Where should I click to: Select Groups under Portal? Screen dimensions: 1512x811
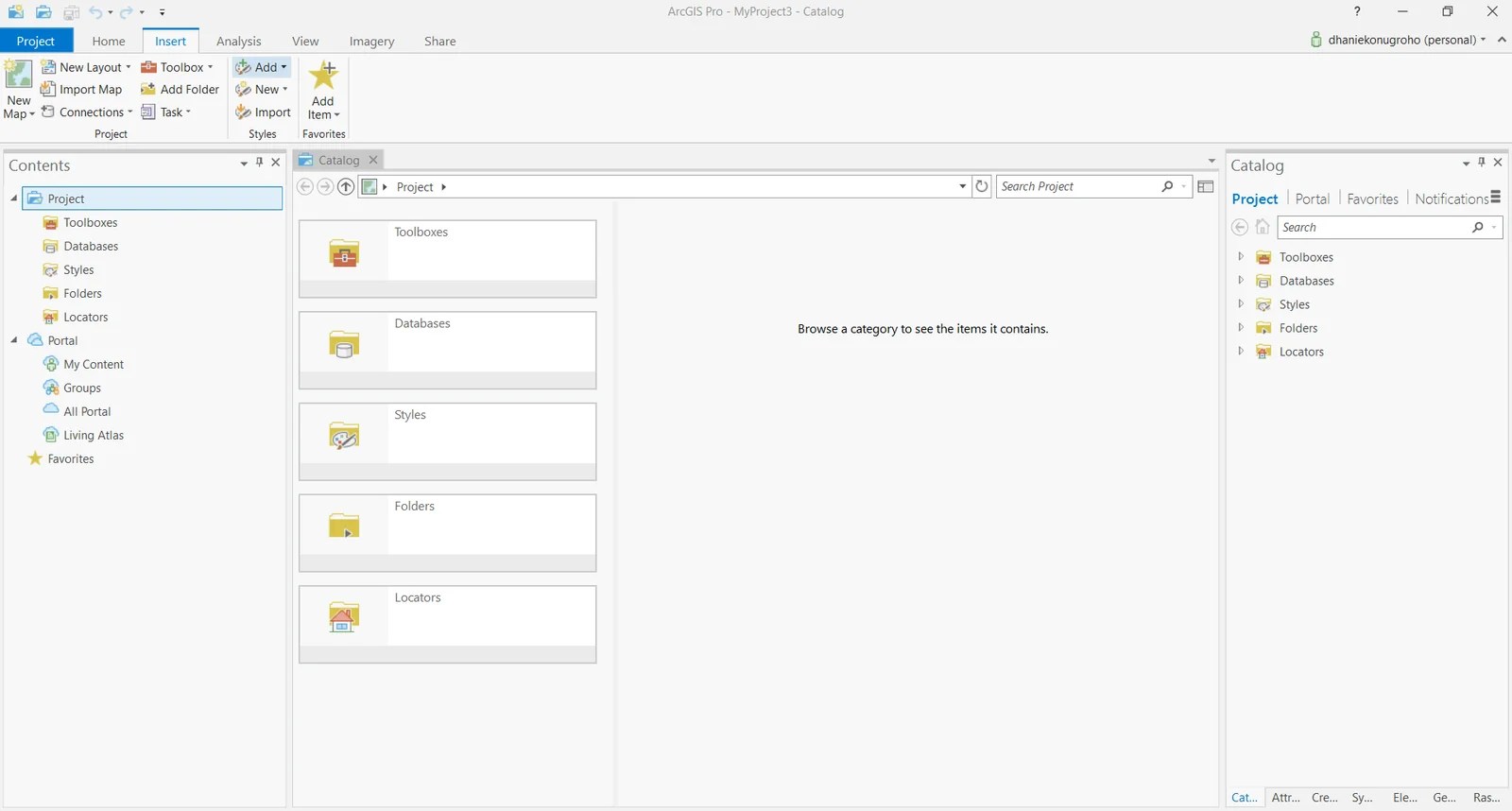click(x=82, y=388)
